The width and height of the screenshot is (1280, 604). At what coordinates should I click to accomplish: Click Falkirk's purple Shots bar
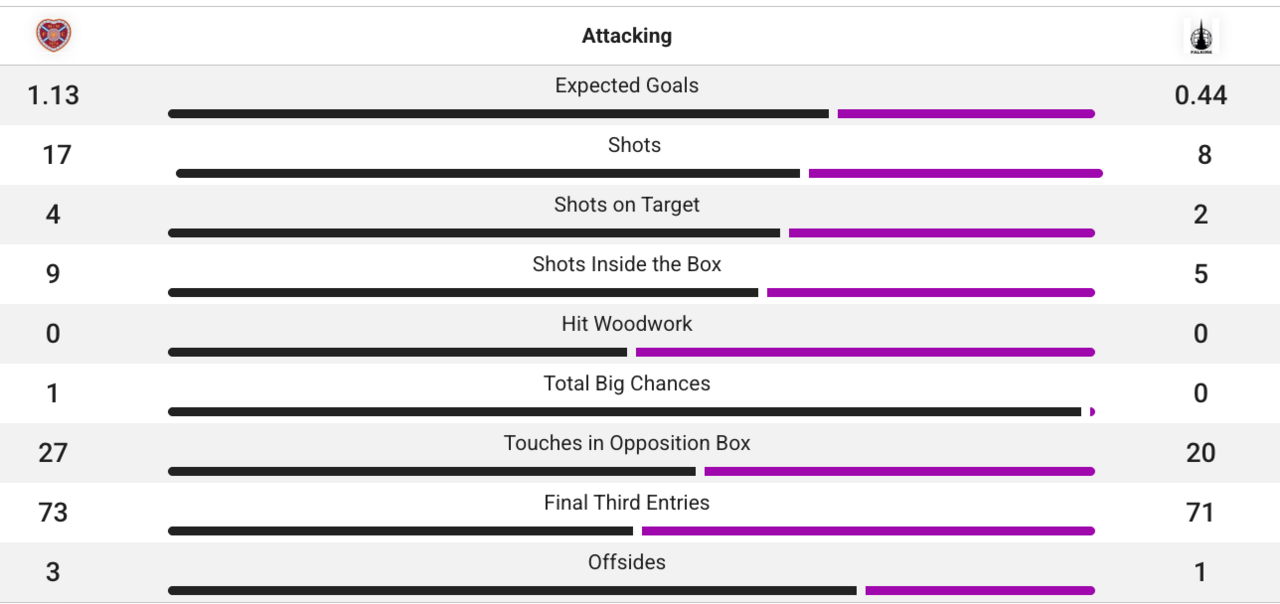pos(956,173)
